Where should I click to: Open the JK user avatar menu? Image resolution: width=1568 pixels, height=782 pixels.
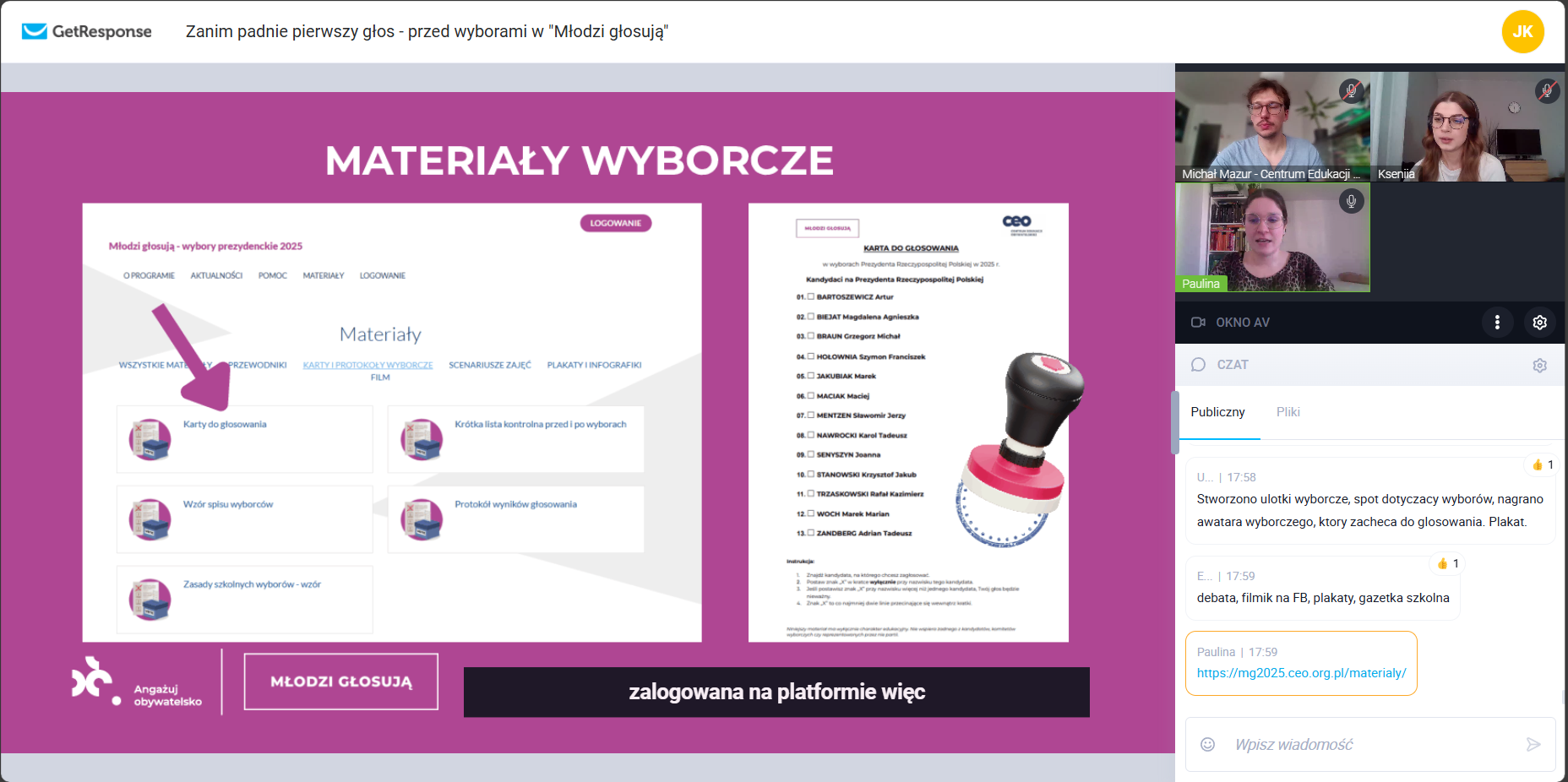pyautogui.click(x=1522, y=31)
